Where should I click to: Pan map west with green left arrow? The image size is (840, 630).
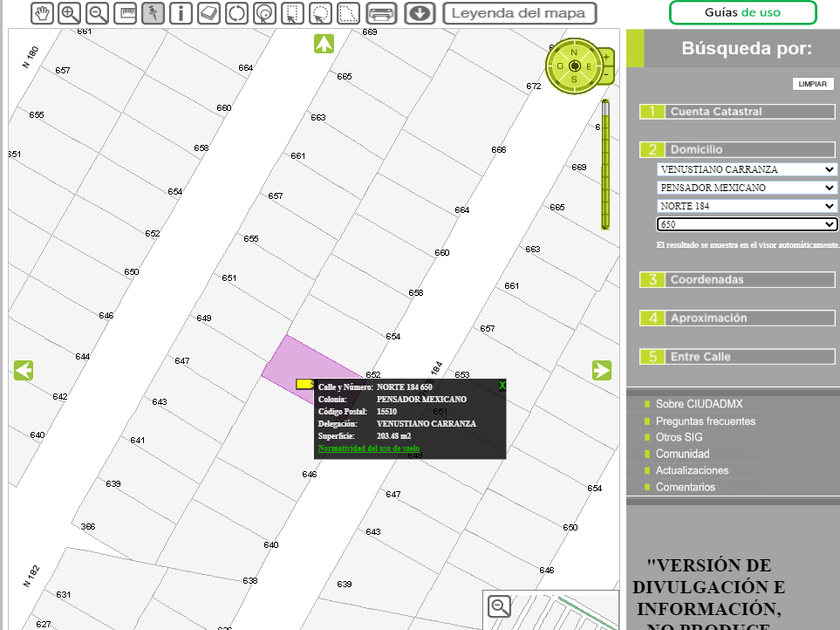coord(24,370)
